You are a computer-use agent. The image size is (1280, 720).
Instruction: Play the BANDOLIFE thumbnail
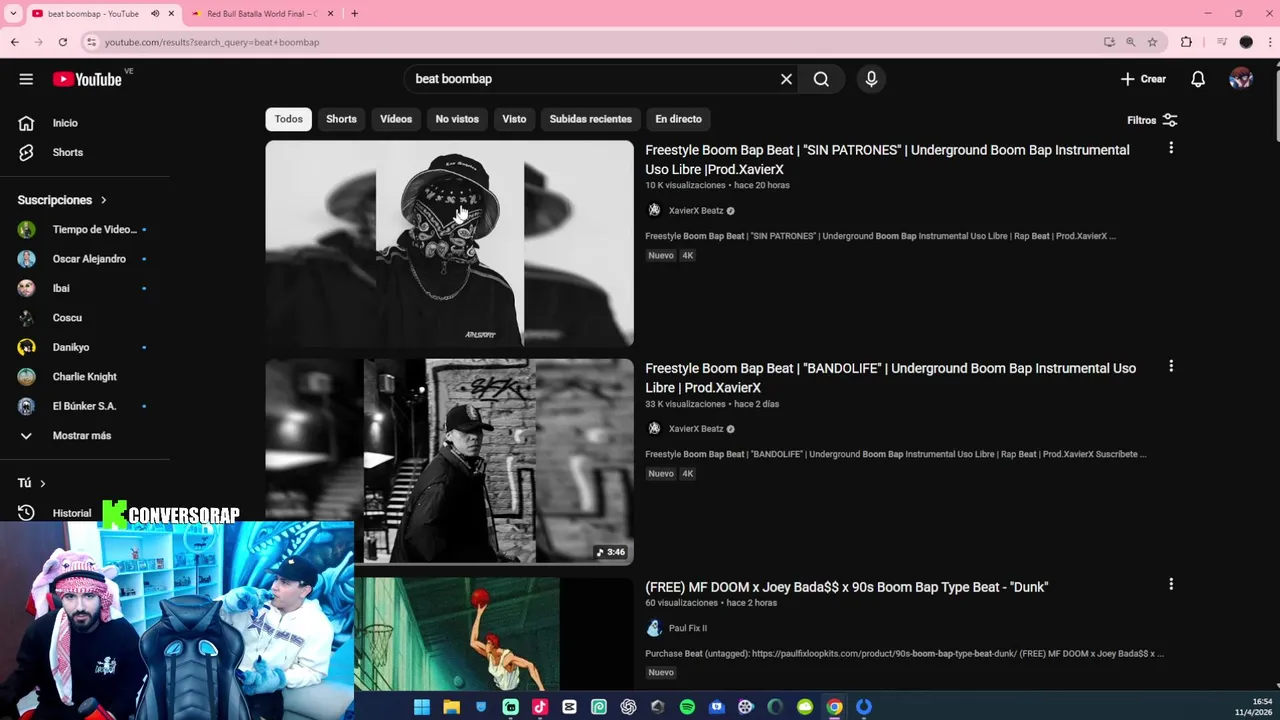(449, 461)
